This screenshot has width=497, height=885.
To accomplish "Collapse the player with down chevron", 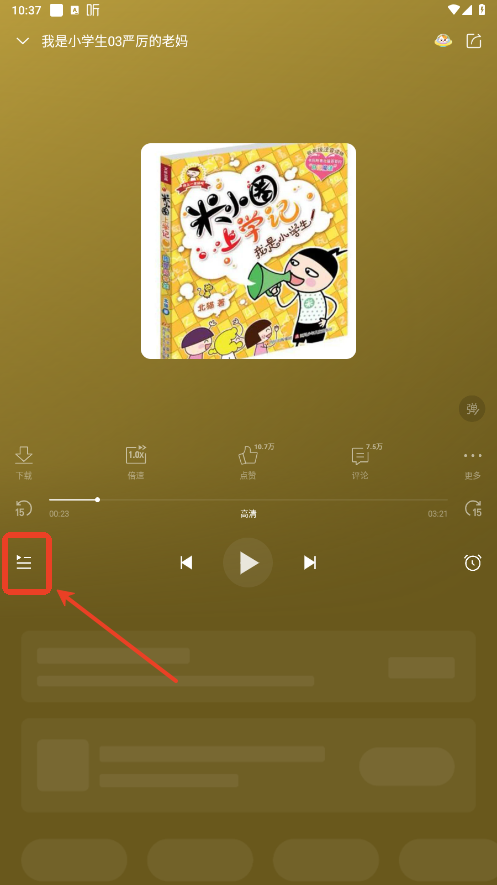I will (x=23, y=41).
